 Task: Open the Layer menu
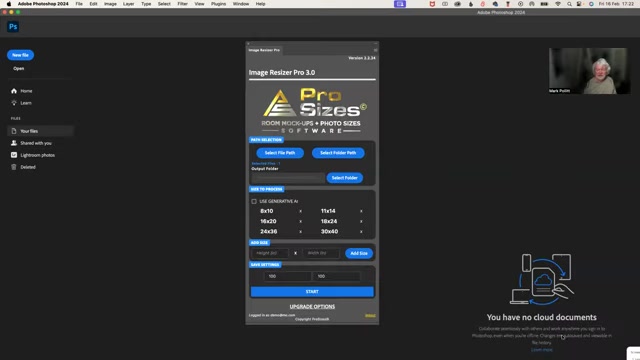129,4
